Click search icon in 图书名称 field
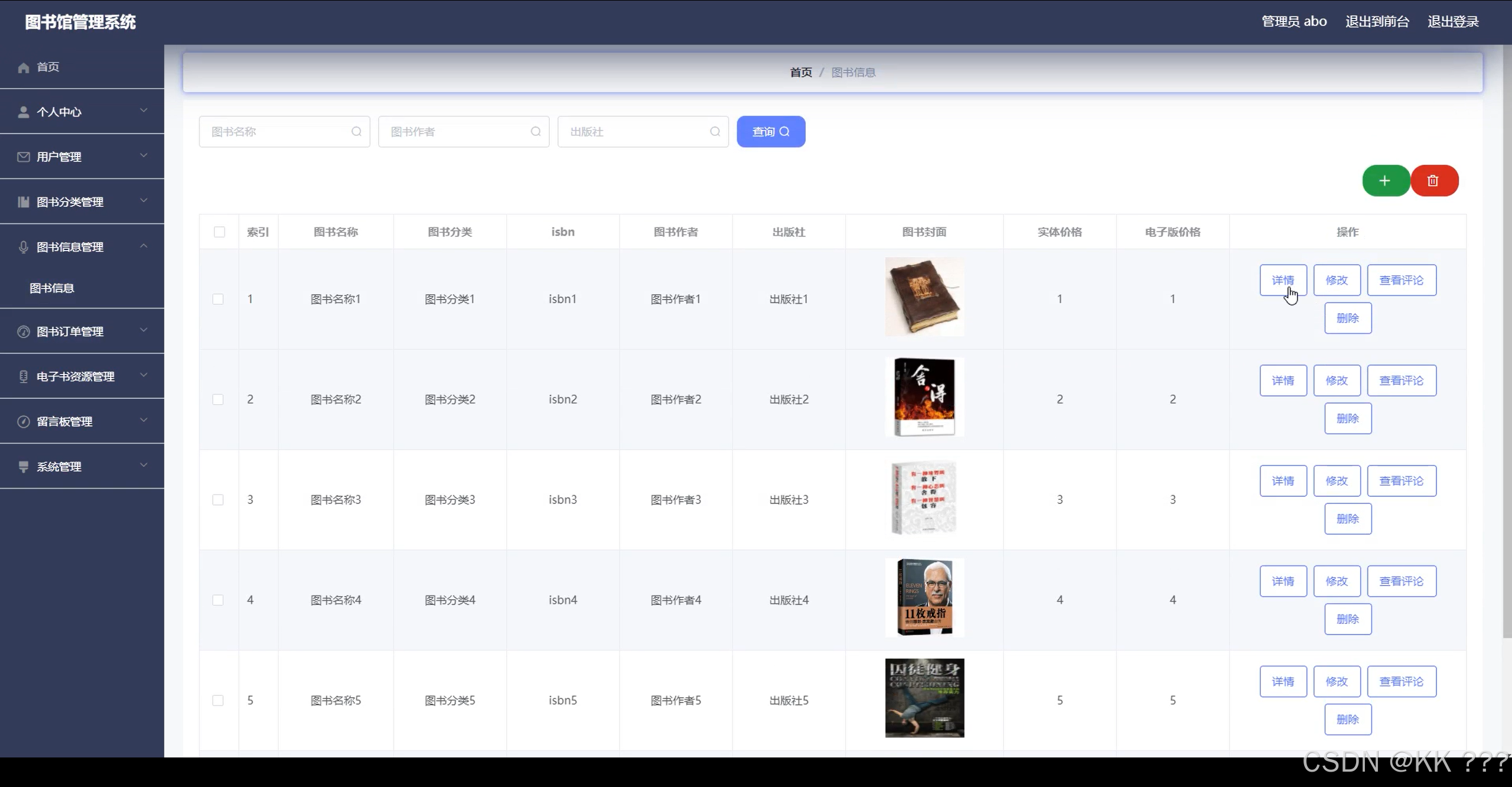This screenshot has height=787, width=1512. point(356,132)
